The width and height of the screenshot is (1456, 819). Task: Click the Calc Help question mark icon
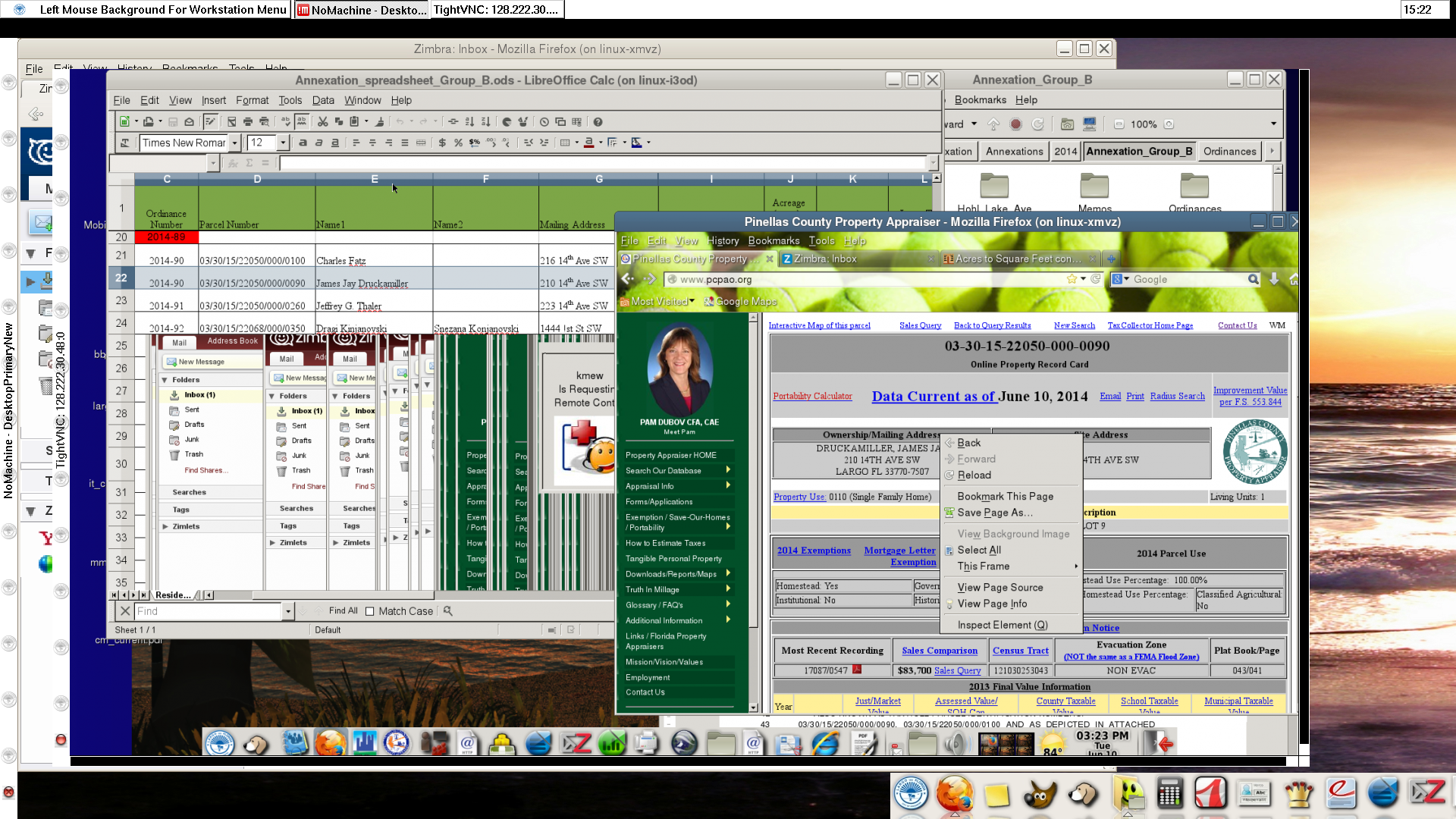[598, 121]
